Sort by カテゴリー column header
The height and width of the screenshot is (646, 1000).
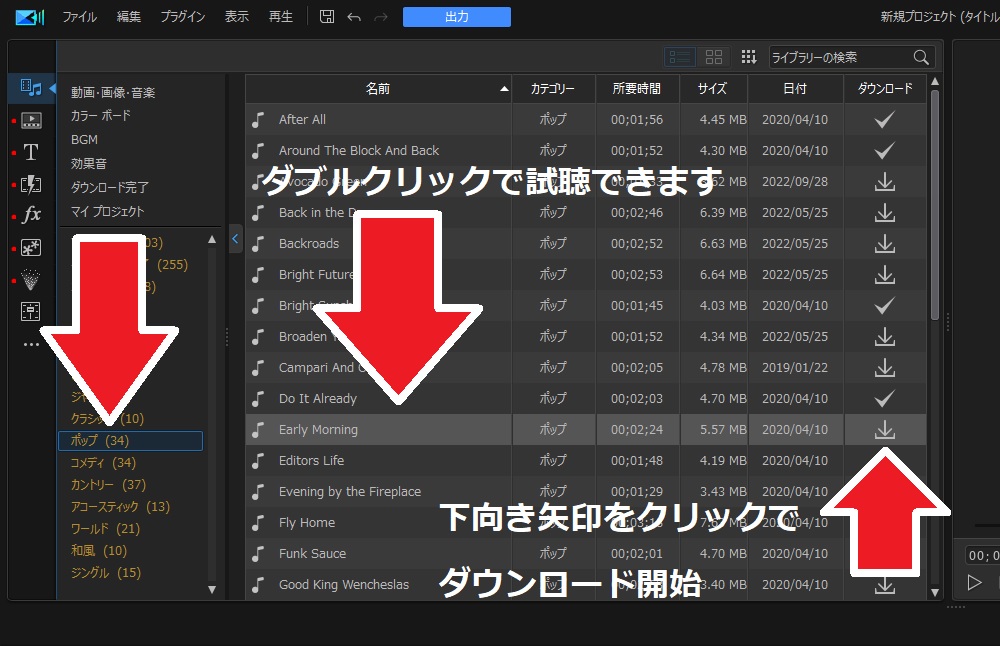pos(553,89)
